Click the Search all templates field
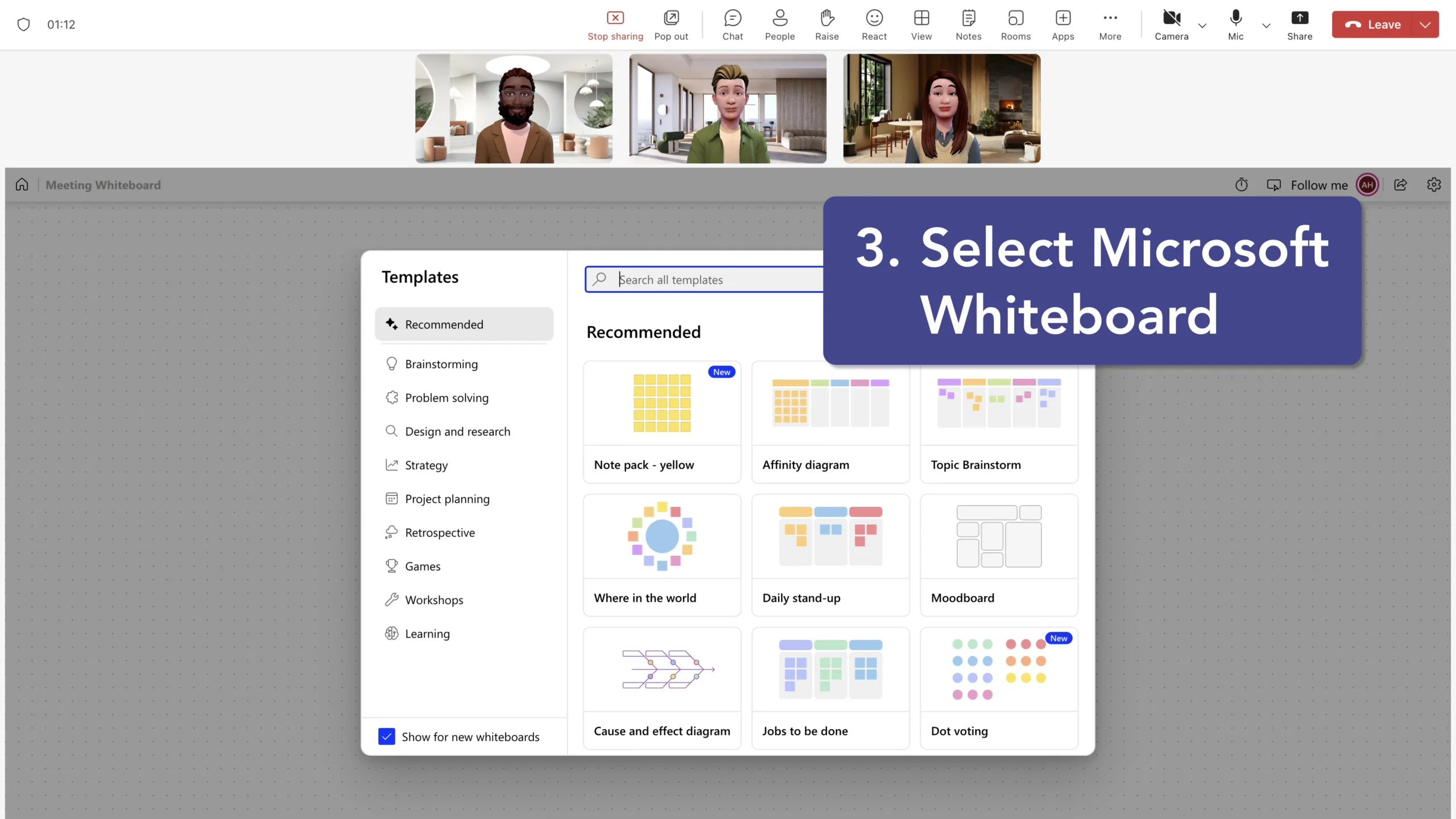The width and height of the screenshot is (1456, 819). 705,279
